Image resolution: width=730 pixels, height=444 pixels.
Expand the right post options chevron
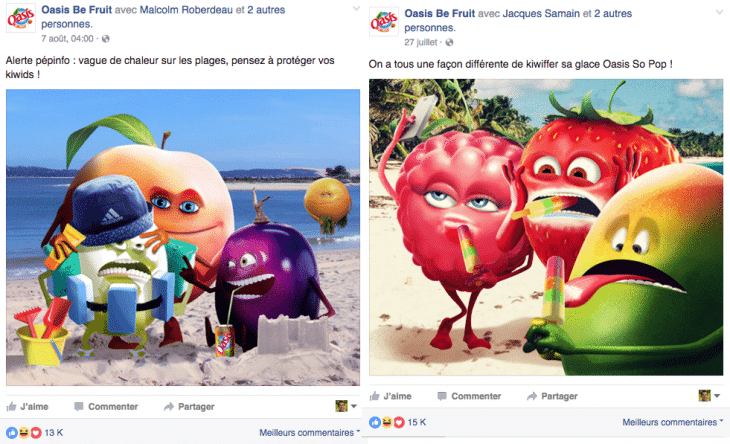point(719,12)
